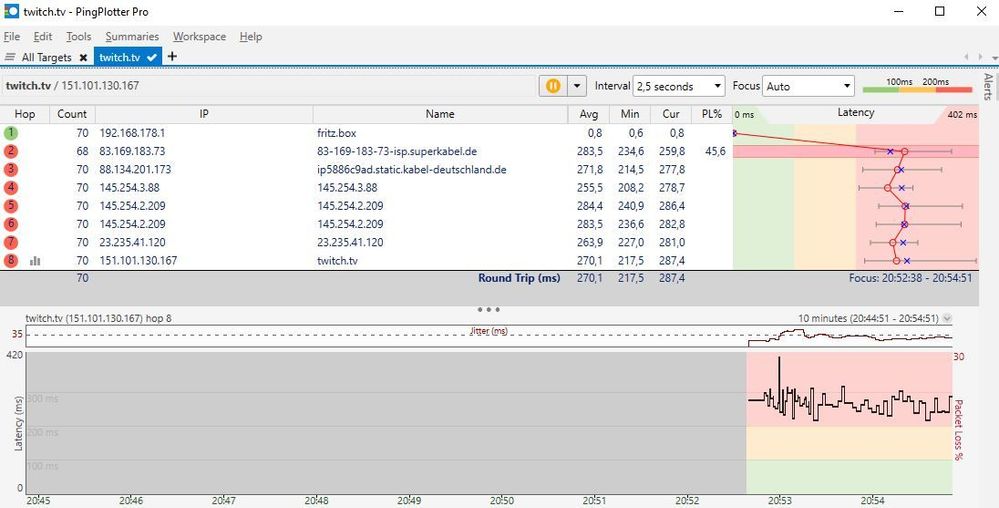Click the Cur column header
999x508 pixels.
671,114
